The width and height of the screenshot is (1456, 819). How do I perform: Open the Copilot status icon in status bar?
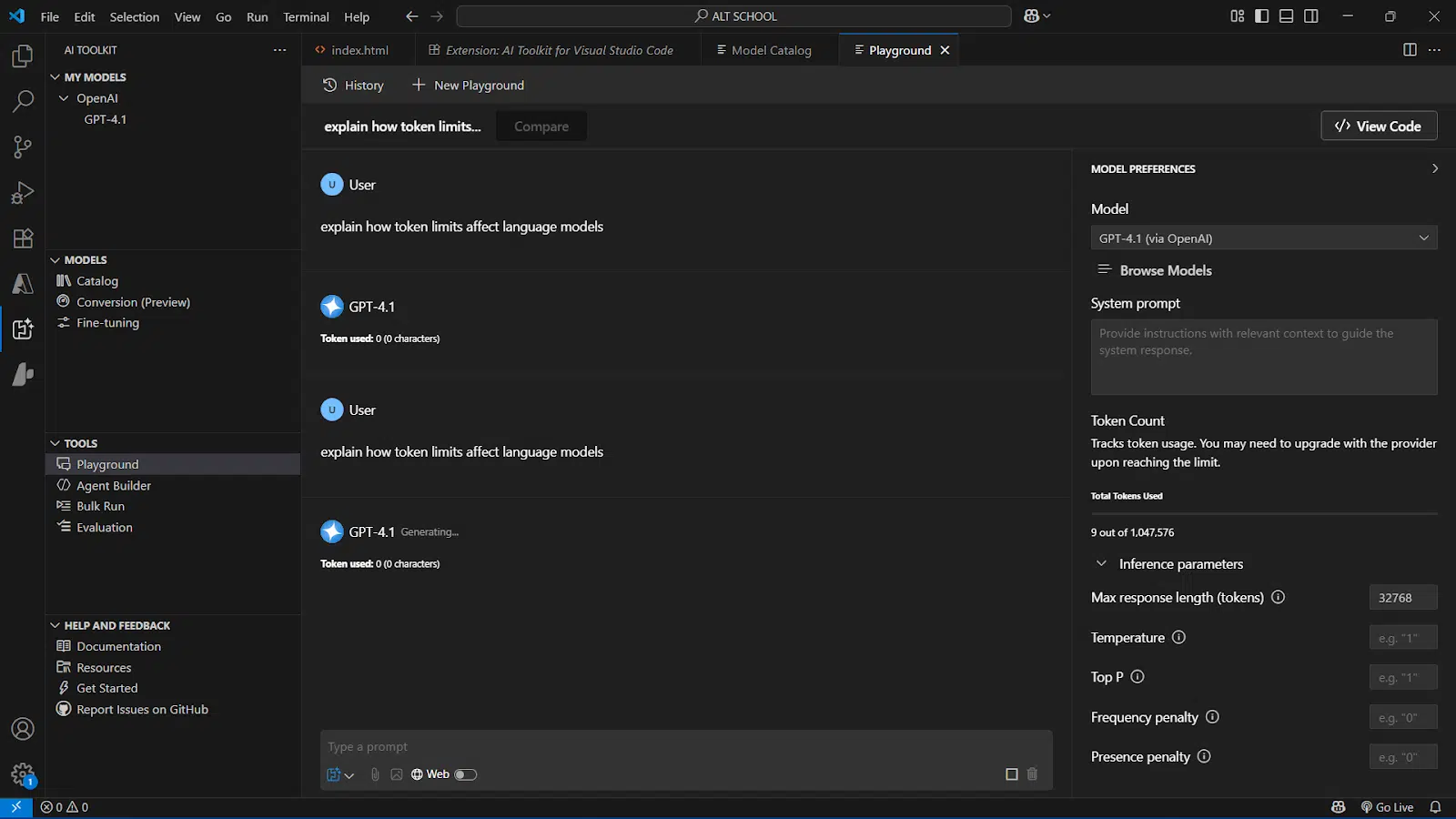click(1338, 807)
